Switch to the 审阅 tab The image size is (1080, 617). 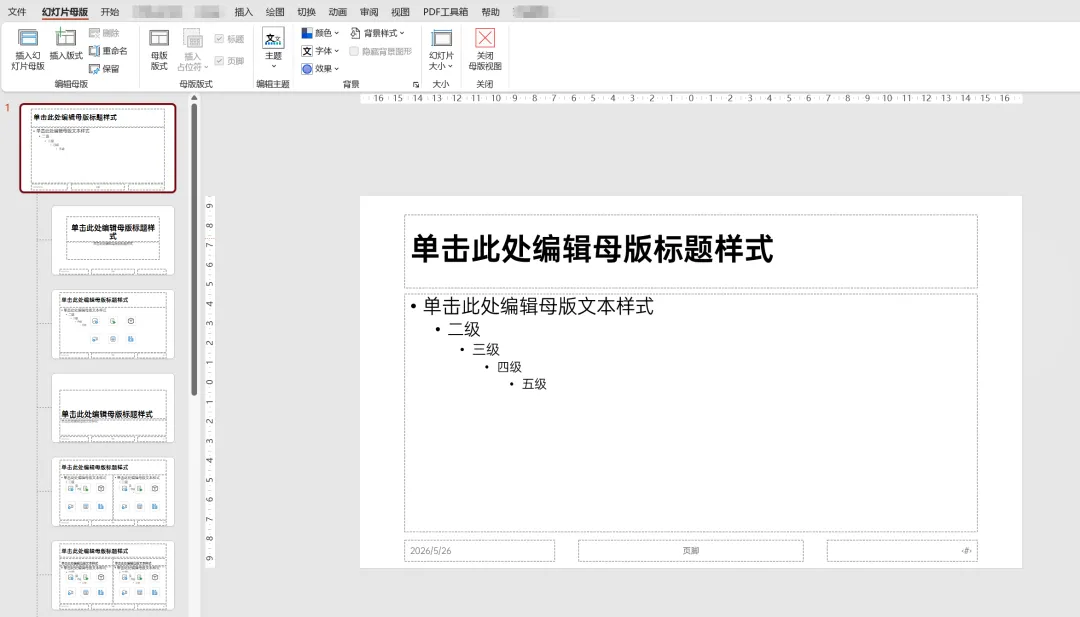coord(368,12)
